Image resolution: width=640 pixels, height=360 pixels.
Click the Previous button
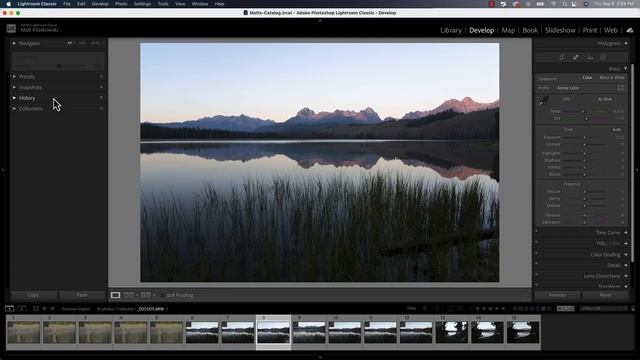point(558,295)
